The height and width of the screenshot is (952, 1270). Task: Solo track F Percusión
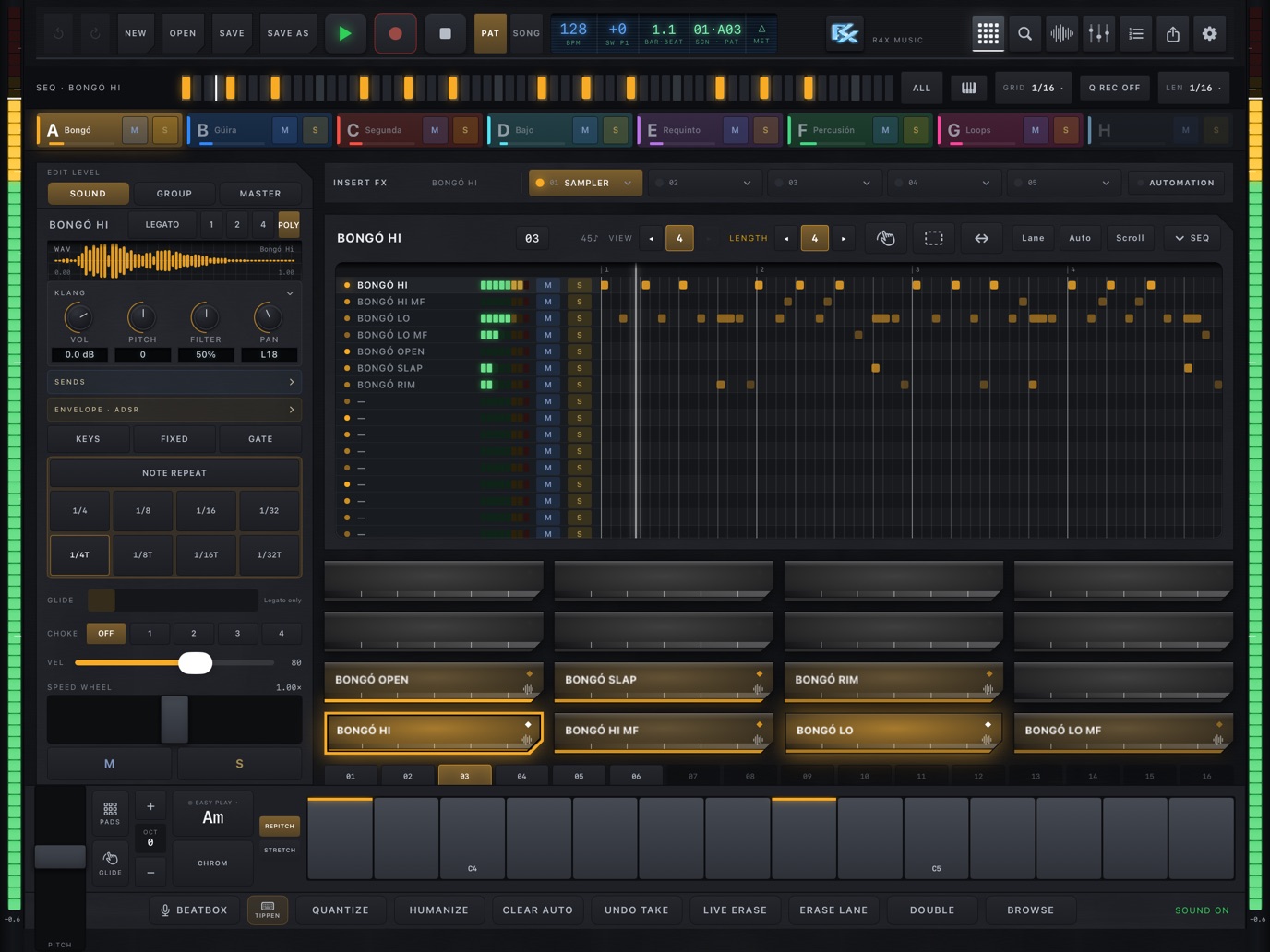click(x=916, y=130)
